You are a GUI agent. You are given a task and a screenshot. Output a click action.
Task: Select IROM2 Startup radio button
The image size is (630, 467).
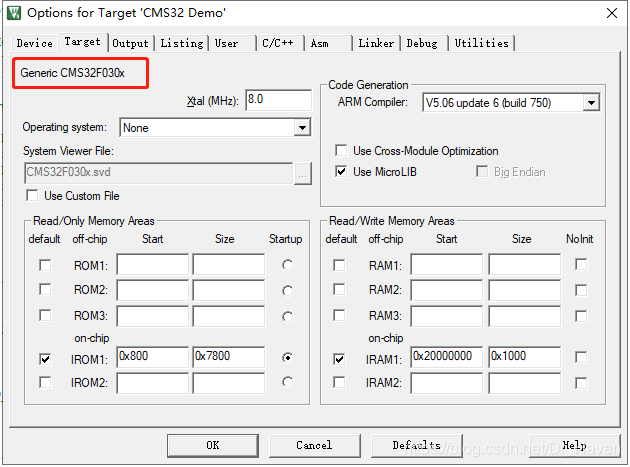(287, 382)
